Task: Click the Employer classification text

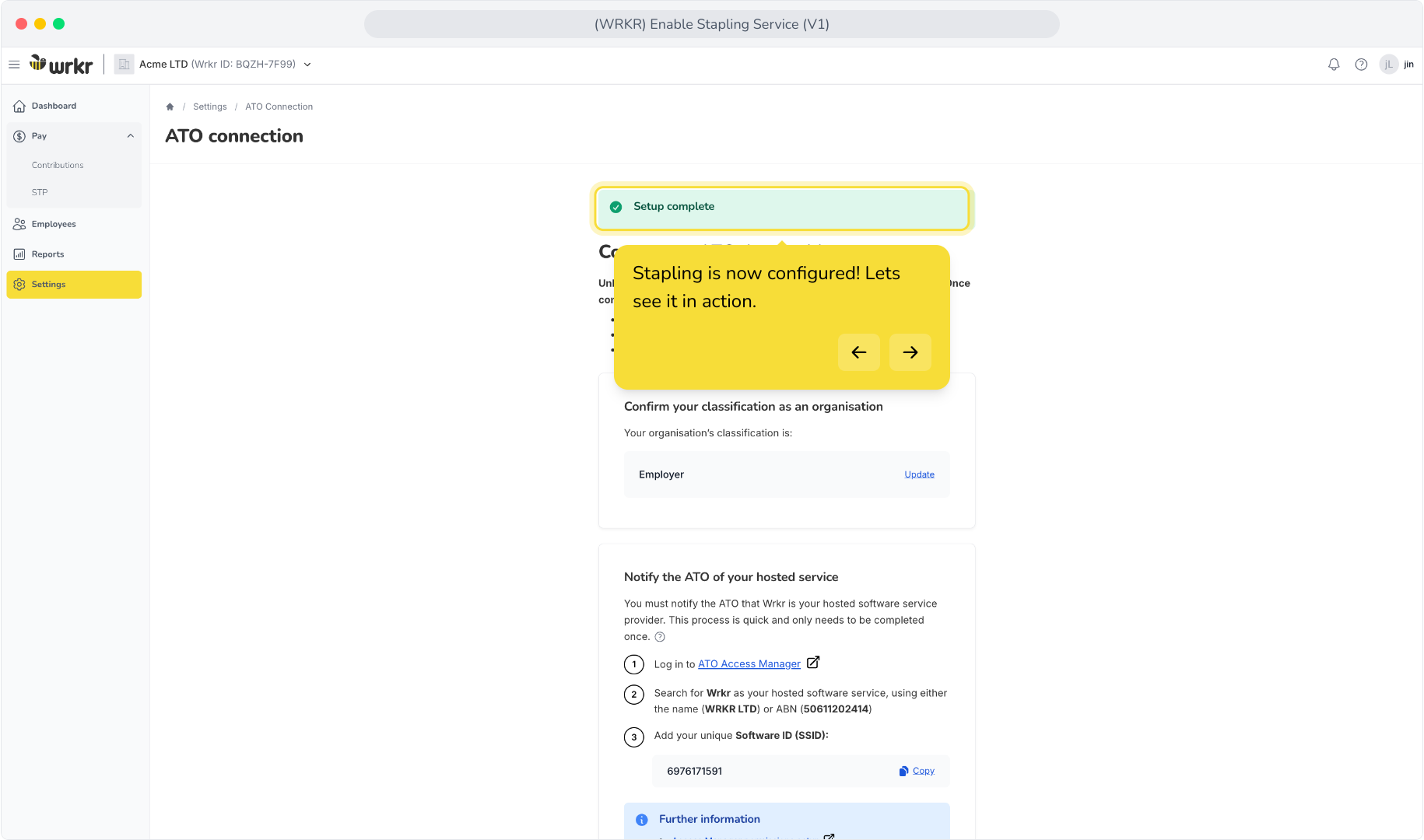Action: [661, 474]
